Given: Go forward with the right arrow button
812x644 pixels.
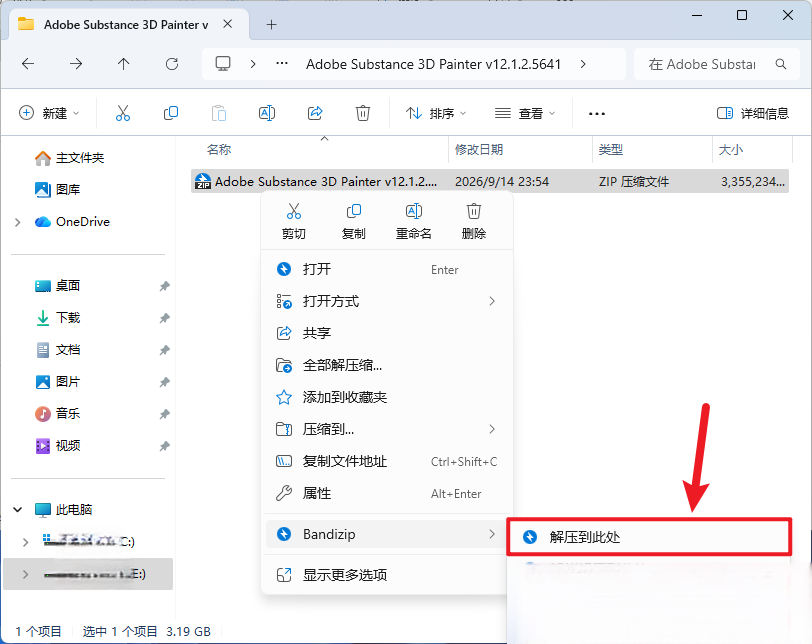Looking at the screenshot, I should pyautogui.click(x=76, y=64).
